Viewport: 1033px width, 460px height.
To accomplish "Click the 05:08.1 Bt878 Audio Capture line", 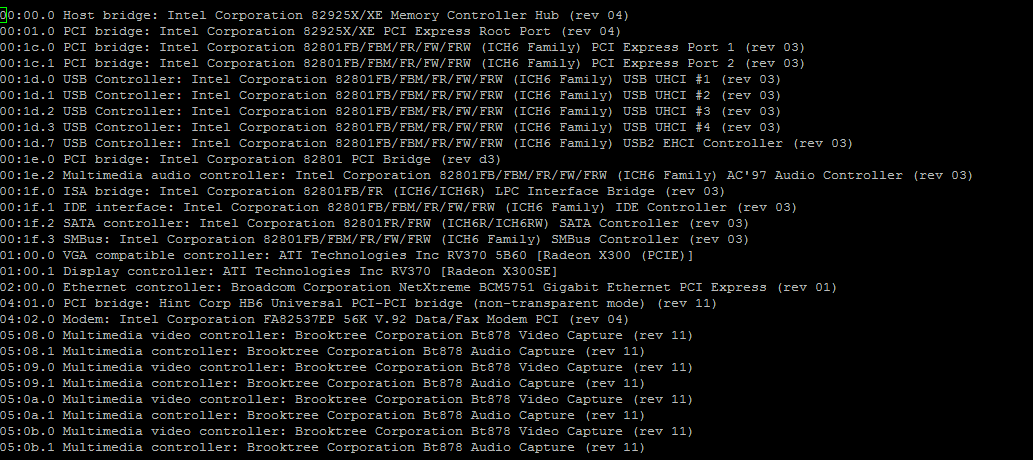I will (322, 352).
